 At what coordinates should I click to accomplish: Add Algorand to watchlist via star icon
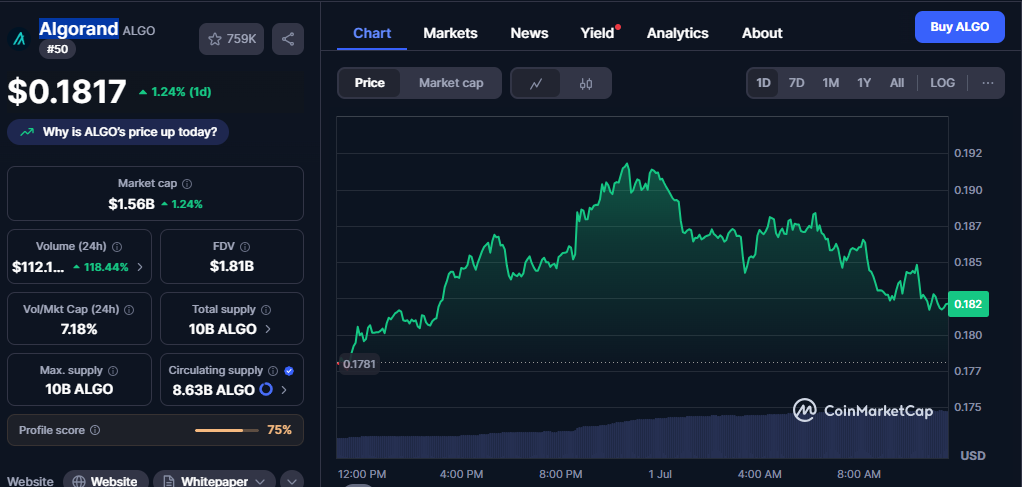point(215,39)
